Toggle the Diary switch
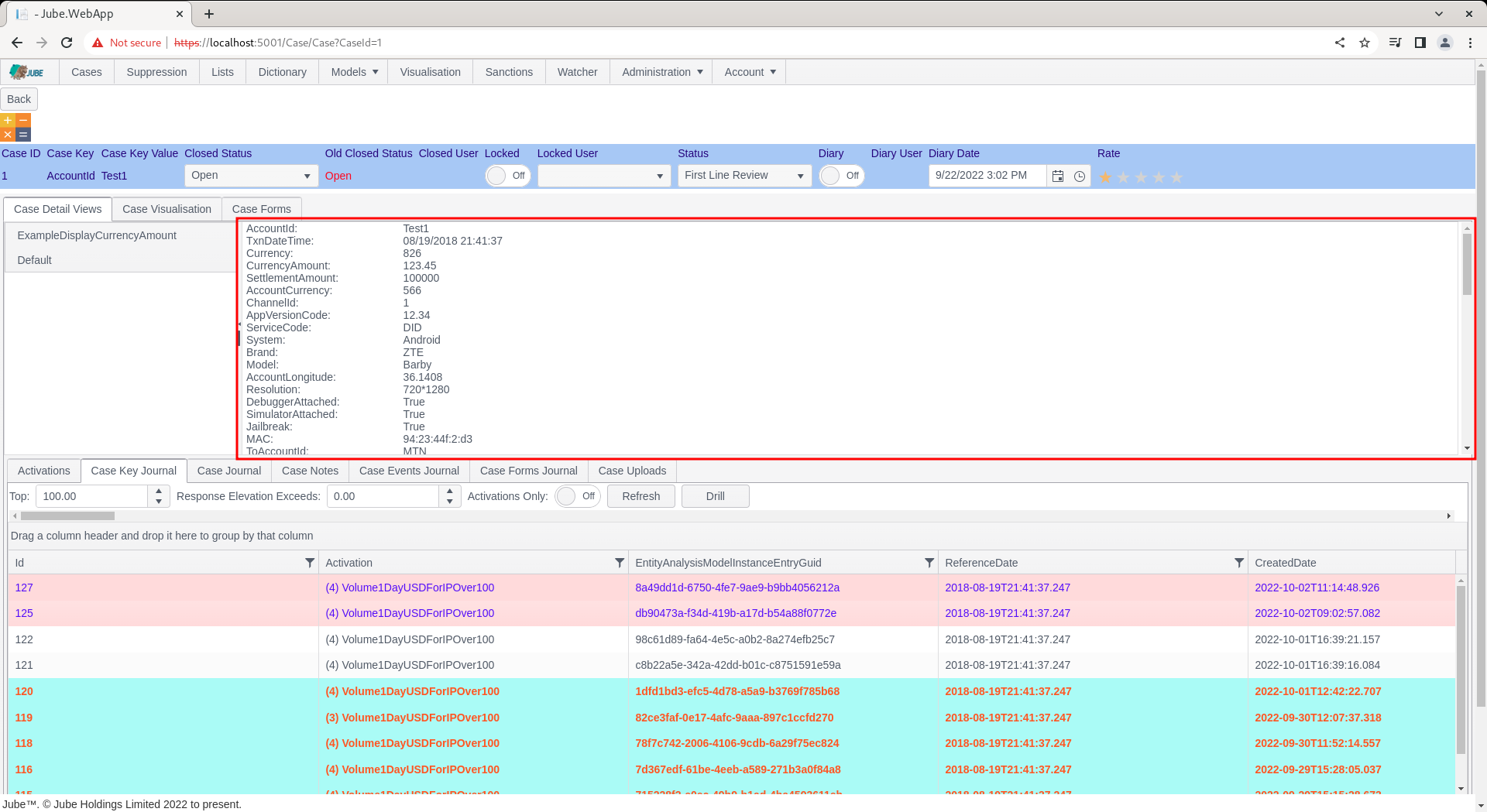Image resolution: width=1487 pixels, height=812 pixels. pos(842,176)
